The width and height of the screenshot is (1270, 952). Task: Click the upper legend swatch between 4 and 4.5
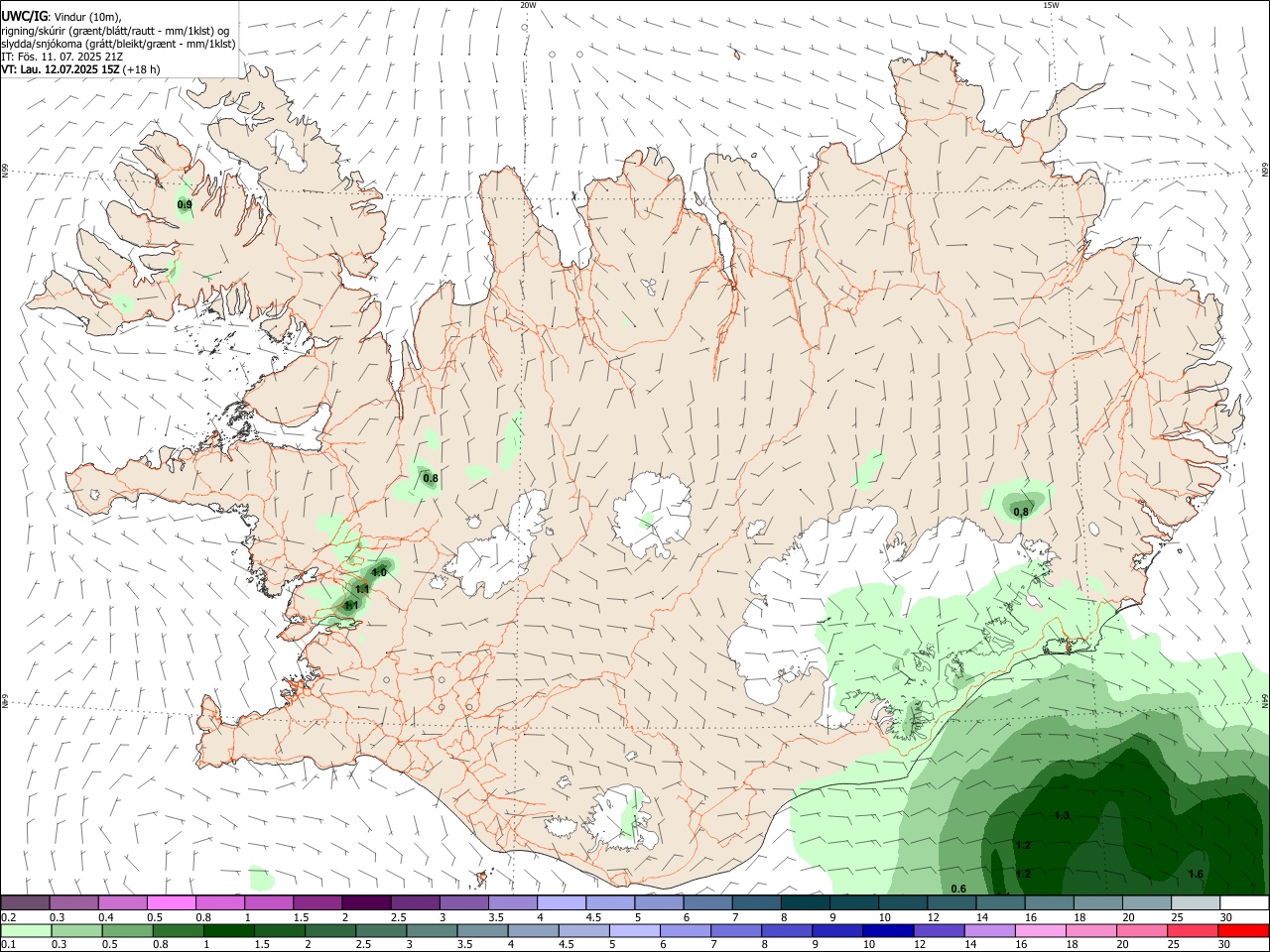click(x=561, y=903)
